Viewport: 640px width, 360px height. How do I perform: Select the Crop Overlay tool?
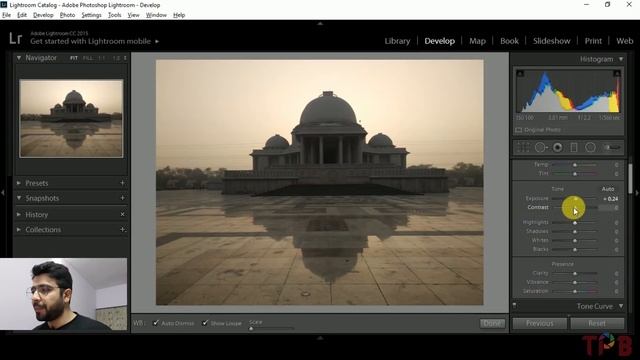(x=523, y=147)
